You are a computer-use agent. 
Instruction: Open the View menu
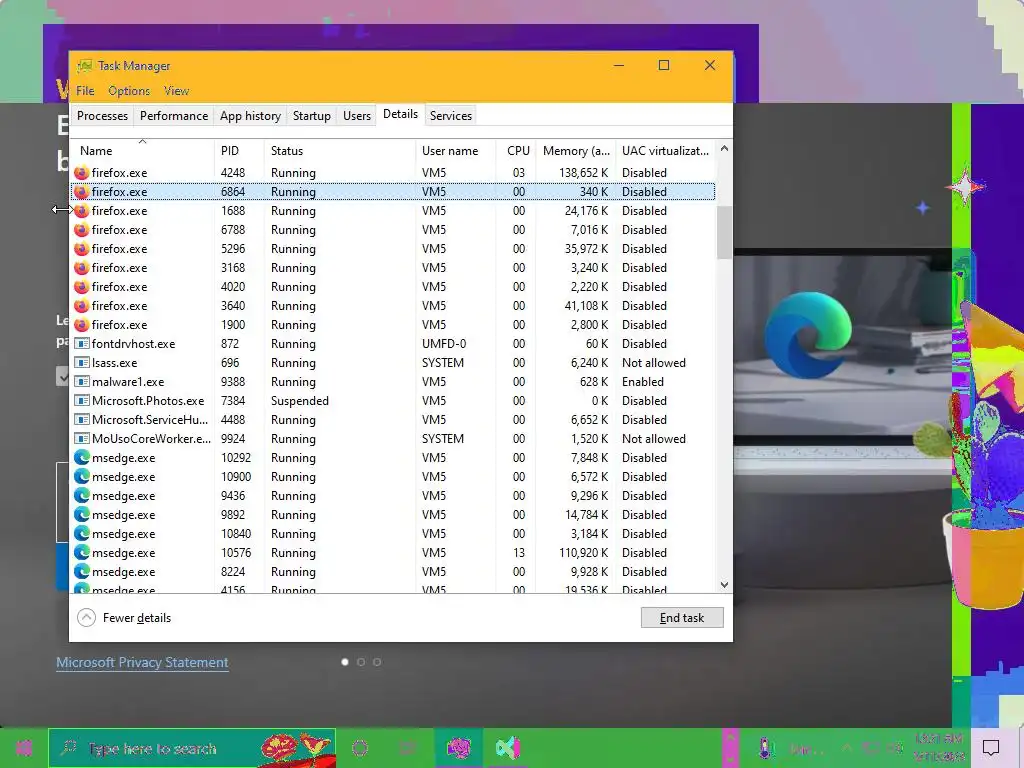tap(176, 91)
